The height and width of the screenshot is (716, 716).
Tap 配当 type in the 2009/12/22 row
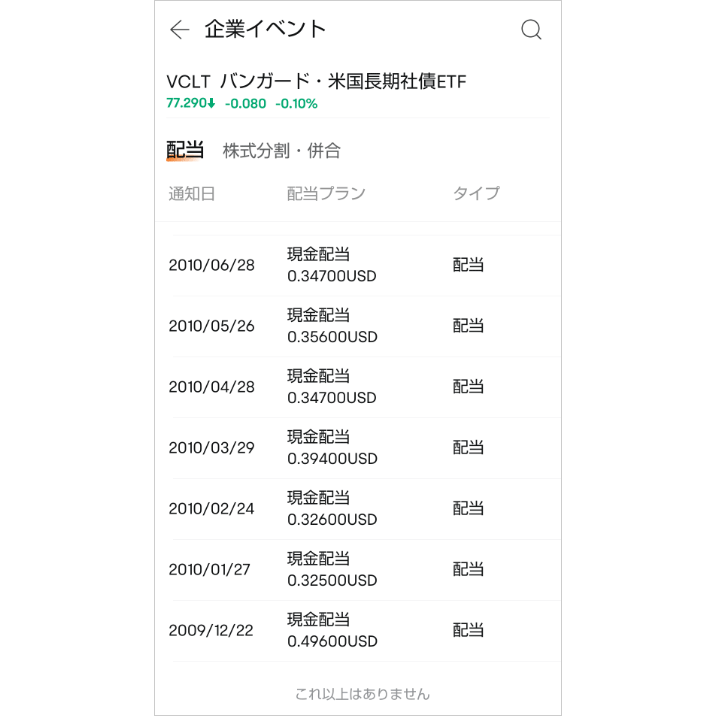pos(468,631)
